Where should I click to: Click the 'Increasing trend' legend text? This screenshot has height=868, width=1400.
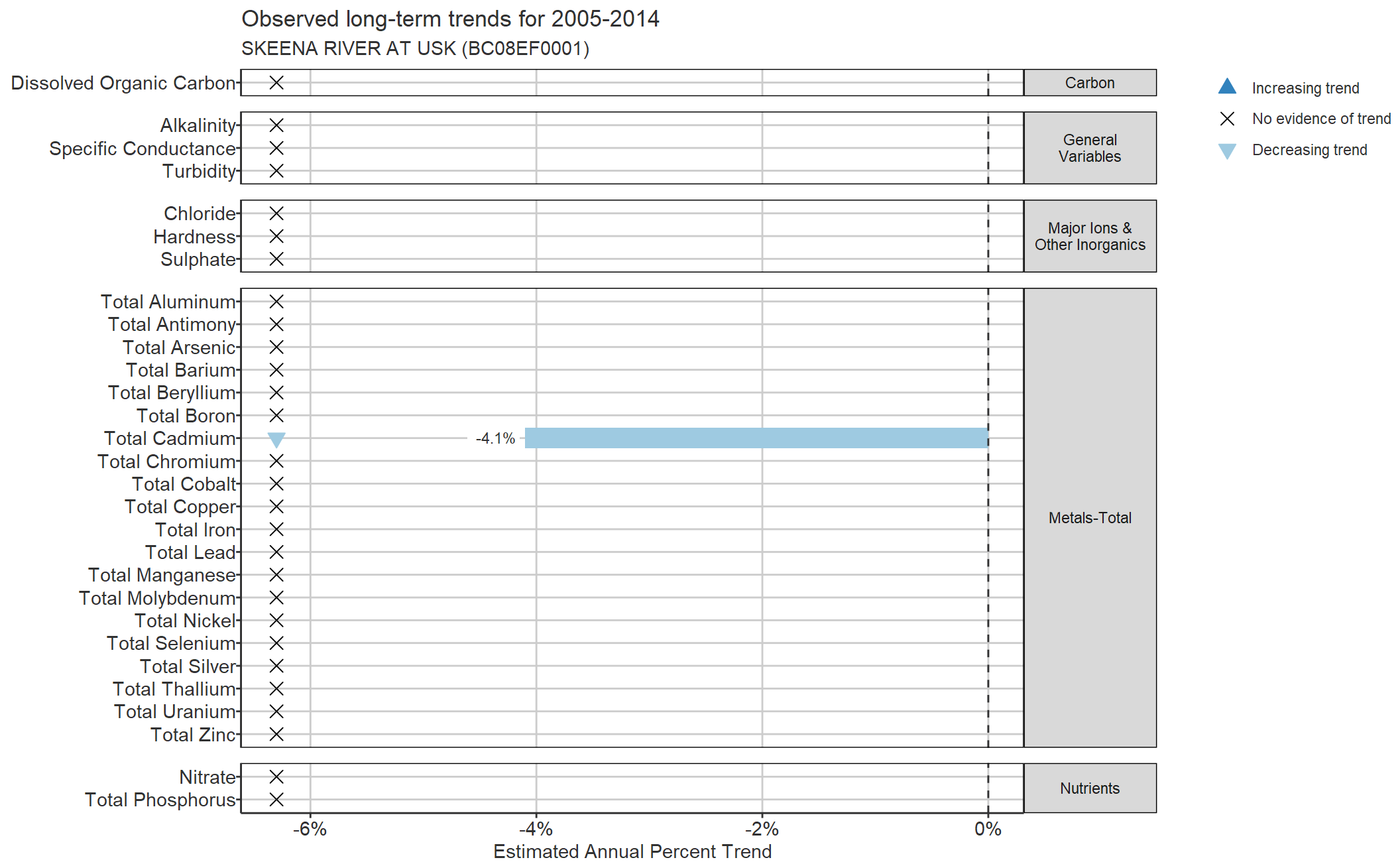pos(1305,88)
